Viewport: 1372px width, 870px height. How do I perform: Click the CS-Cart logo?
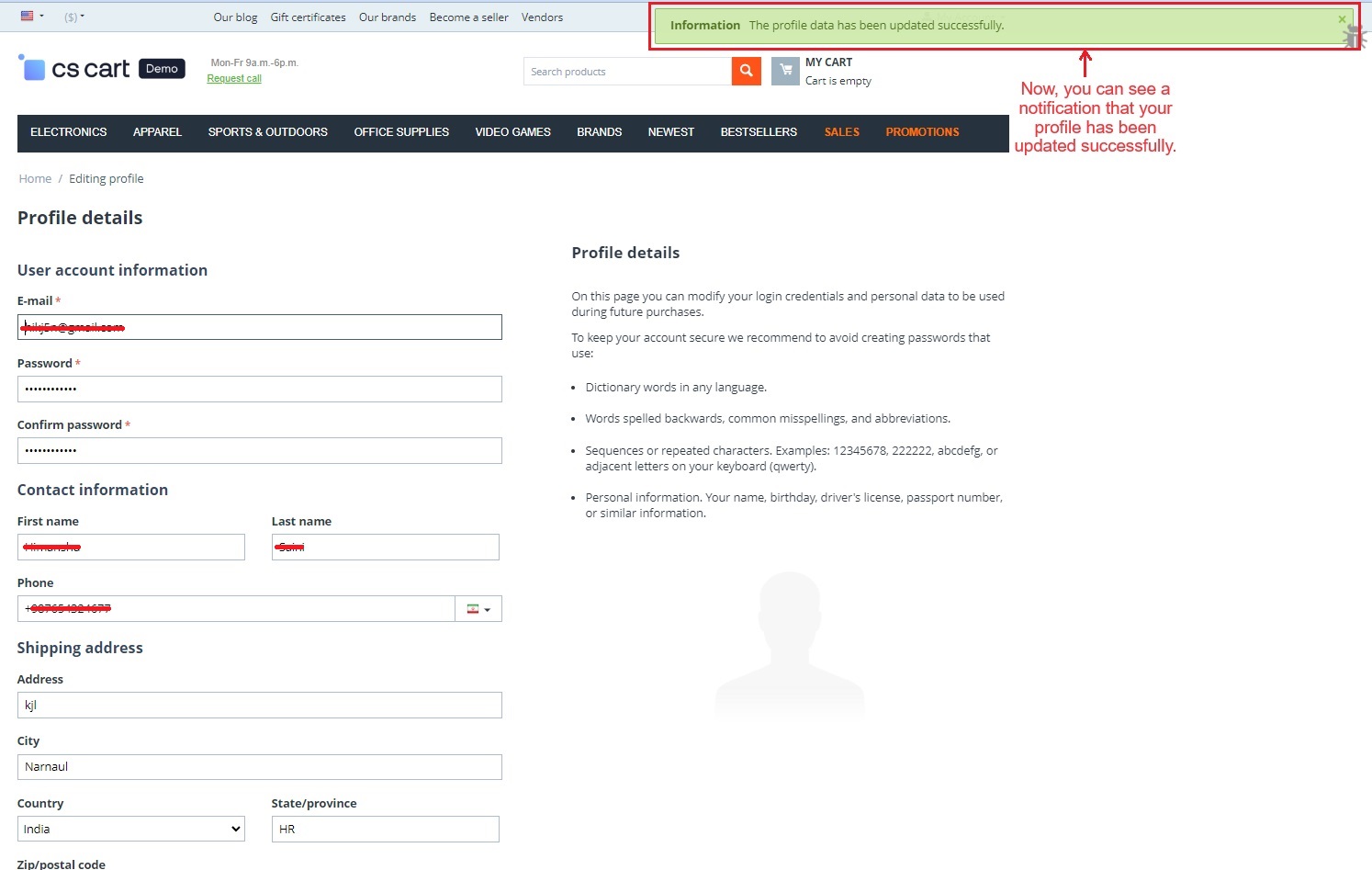tap(74, 69)
